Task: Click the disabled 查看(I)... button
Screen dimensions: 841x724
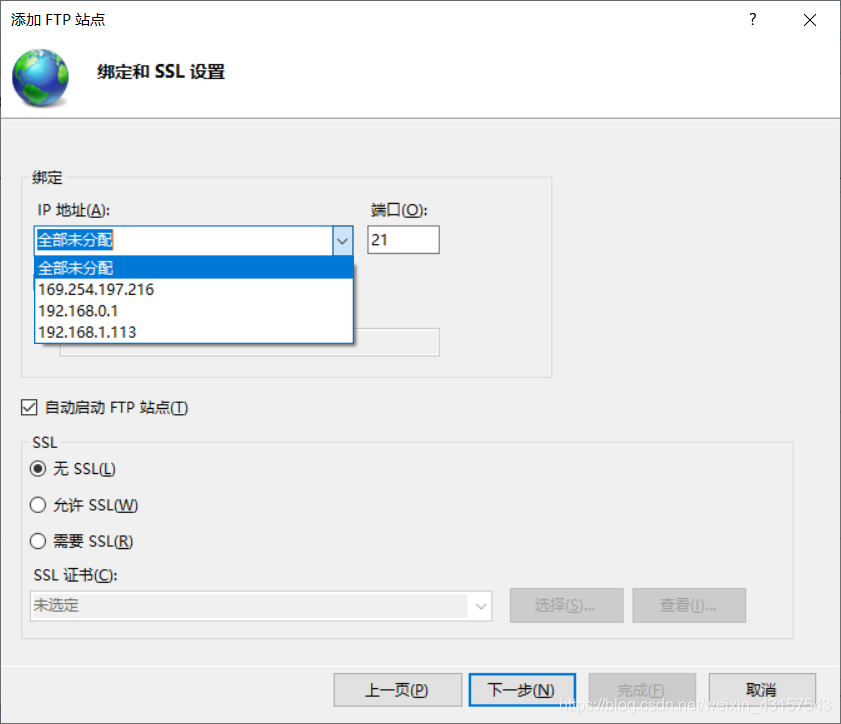Action: coord(689,605)
